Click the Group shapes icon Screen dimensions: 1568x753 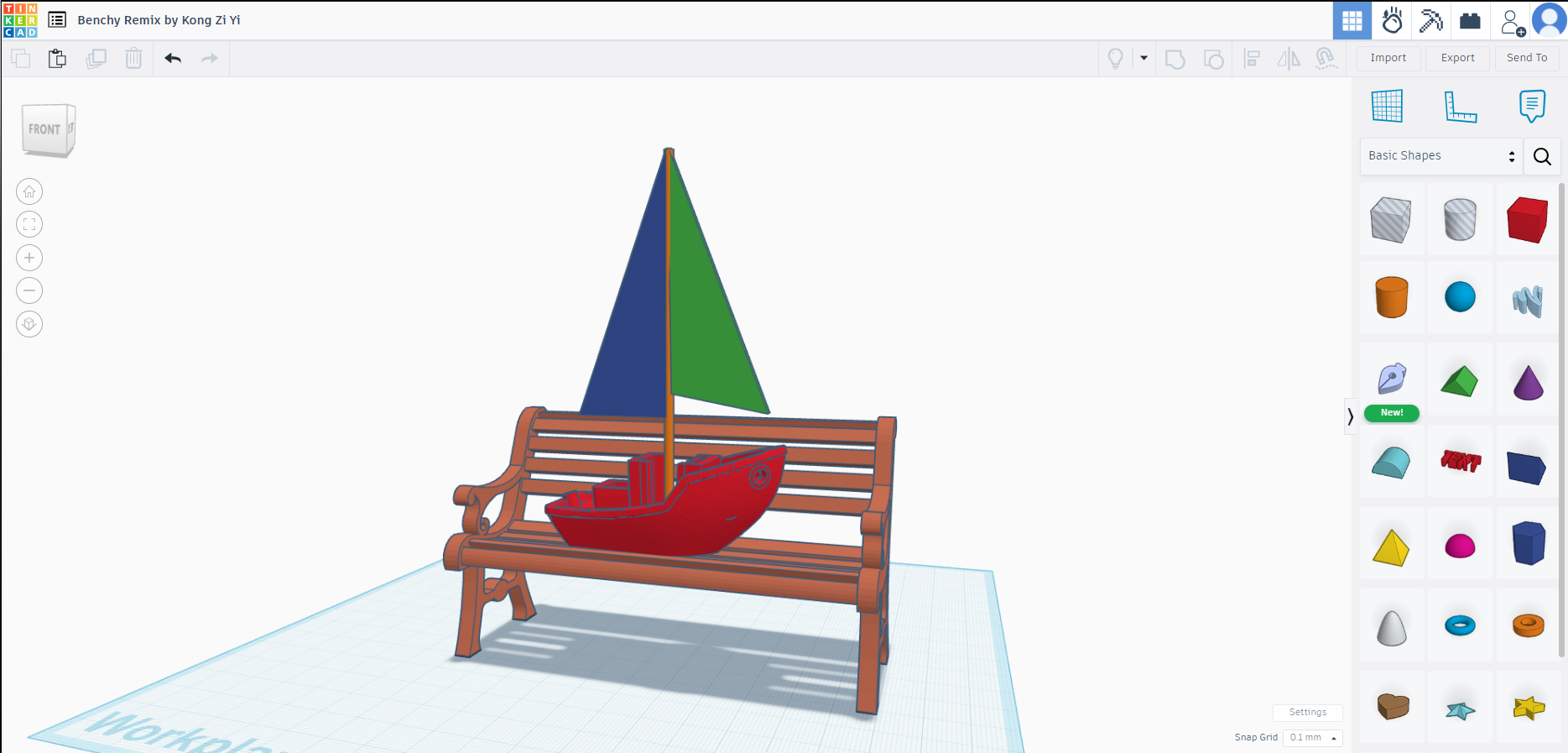1175,59
